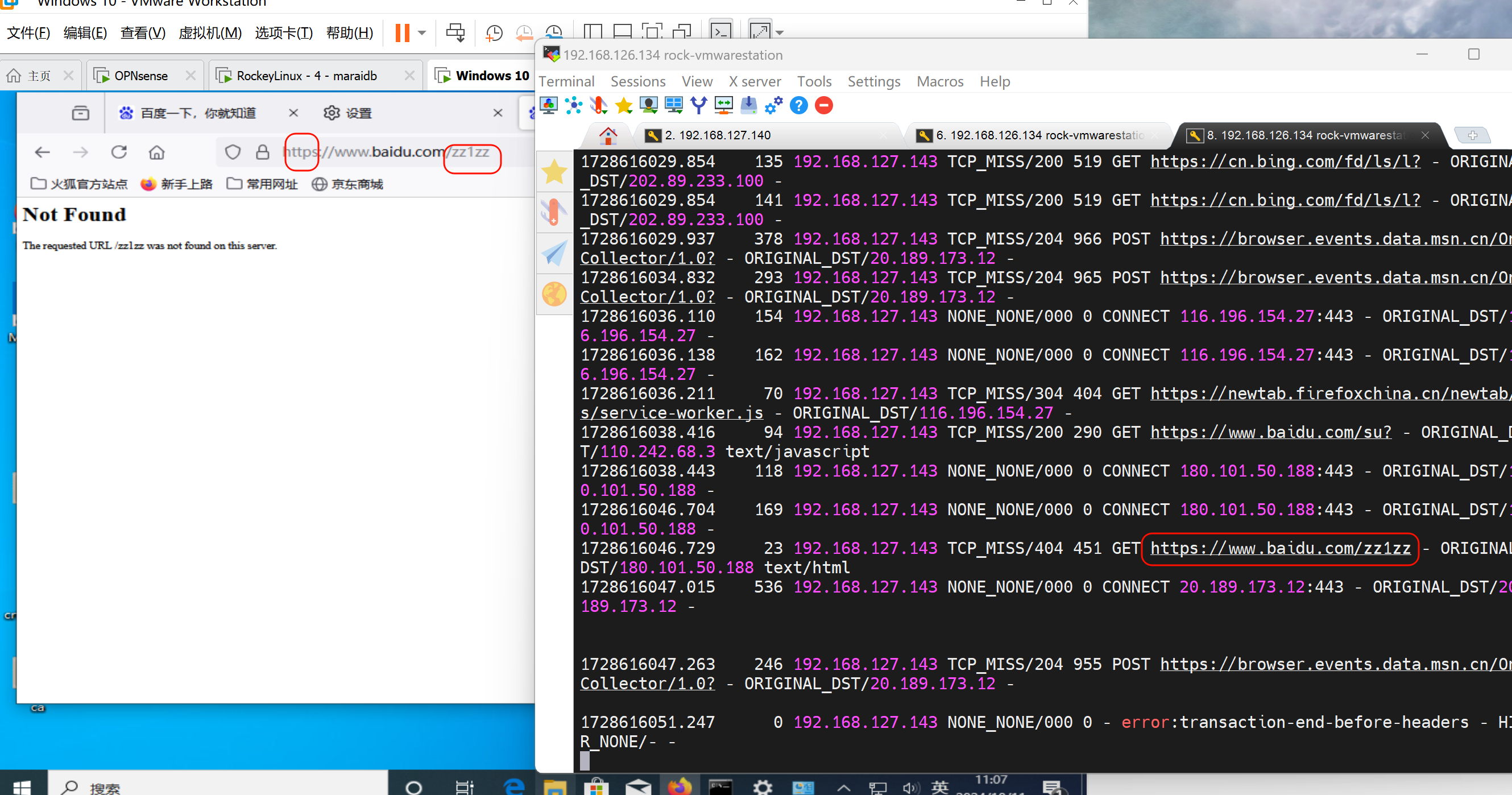Open the X server menu
The width and height of the screenshot is (1512, 795).
(754, 82)
